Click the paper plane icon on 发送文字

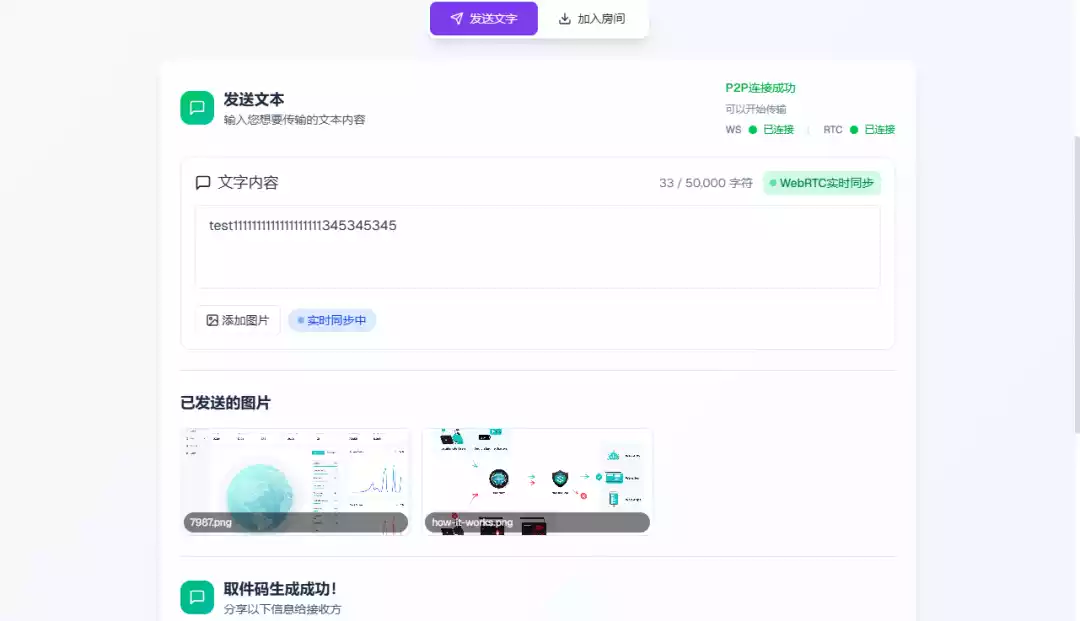point(456,19)
